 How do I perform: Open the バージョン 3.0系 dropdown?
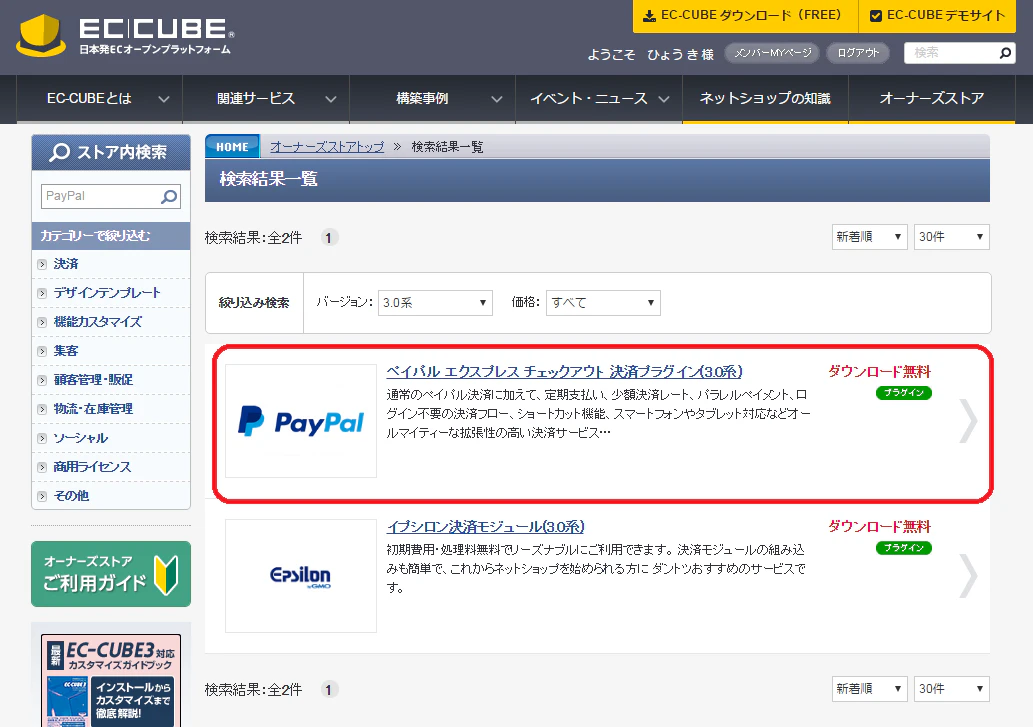pyautogui.click(x=435, y=303)
